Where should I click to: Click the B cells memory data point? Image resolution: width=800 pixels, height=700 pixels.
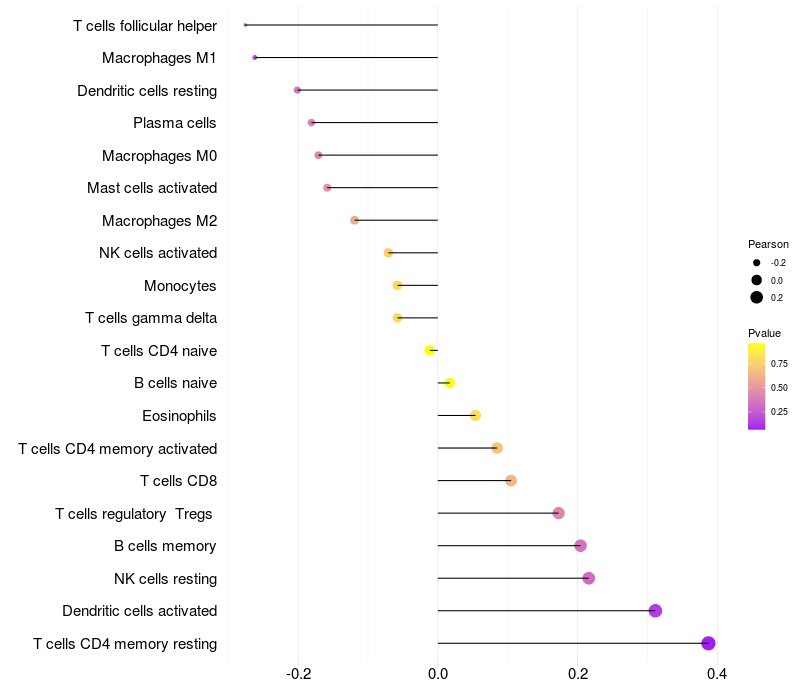580,546
